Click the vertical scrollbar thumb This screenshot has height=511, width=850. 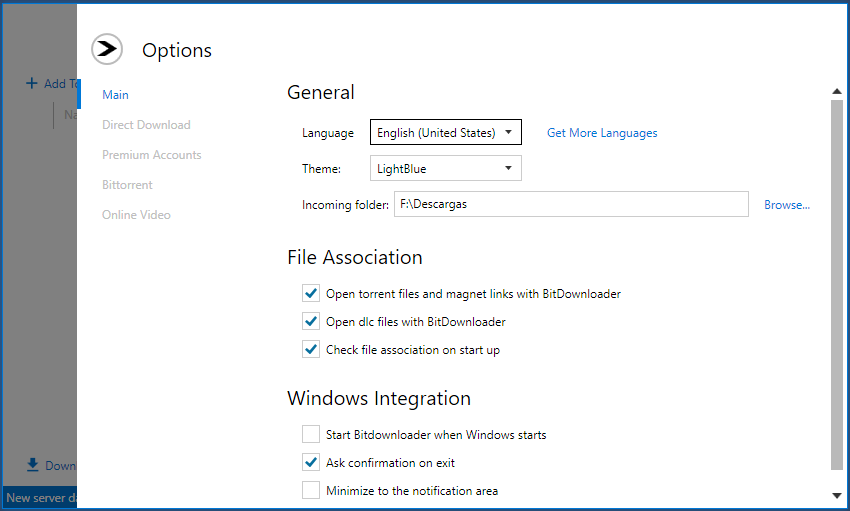click(836, 285)
